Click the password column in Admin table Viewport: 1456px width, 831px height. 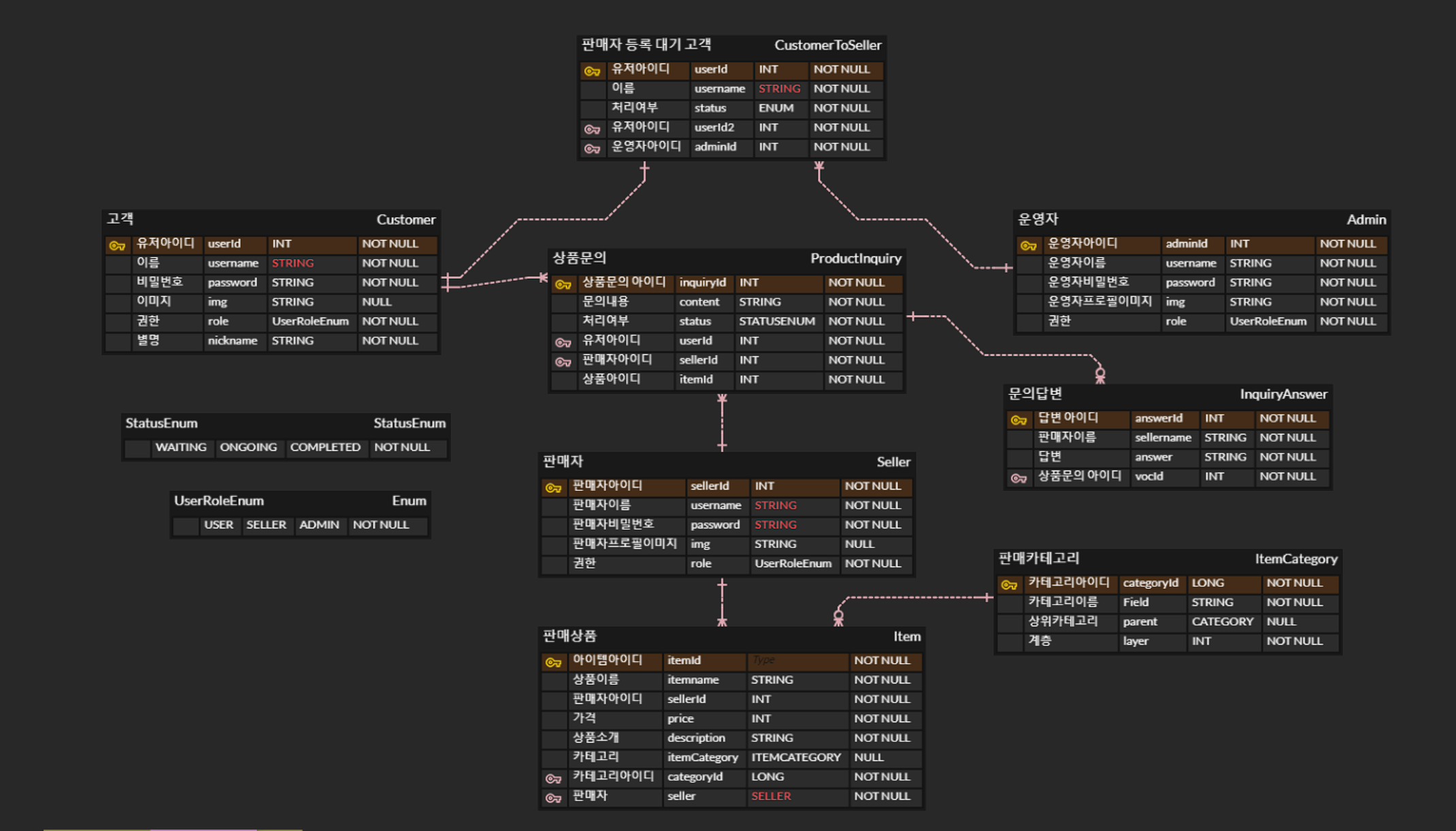[1190, 282]
